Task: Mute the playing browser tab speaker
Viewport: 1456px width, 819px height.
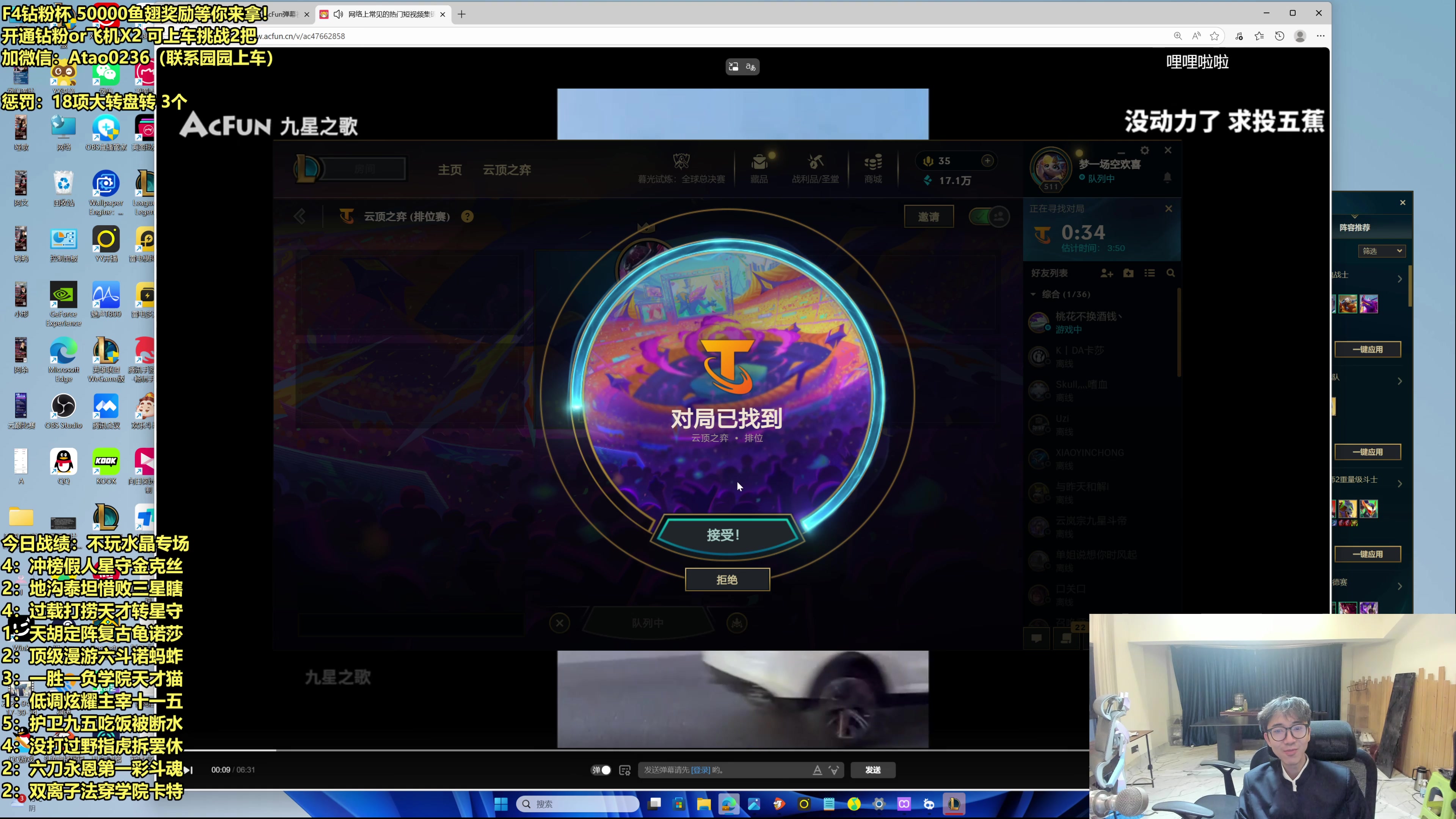Action: coord(338,14)
